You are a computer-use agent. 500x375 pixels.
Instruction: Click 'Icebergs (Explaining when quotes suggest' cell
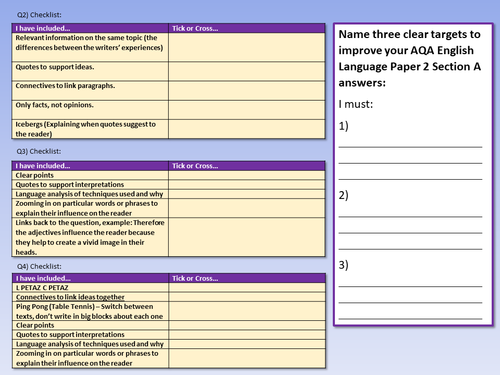(90, 129)
